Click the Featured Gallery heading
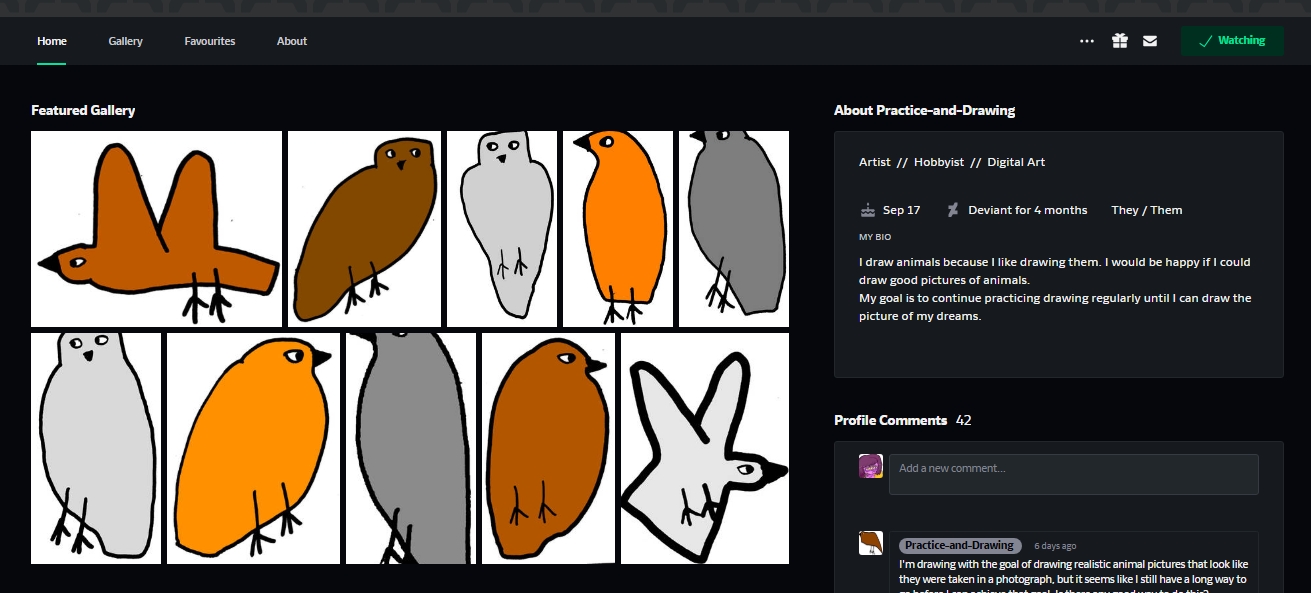Viewport: 1311px width, 593px height. tap(83, 110)
